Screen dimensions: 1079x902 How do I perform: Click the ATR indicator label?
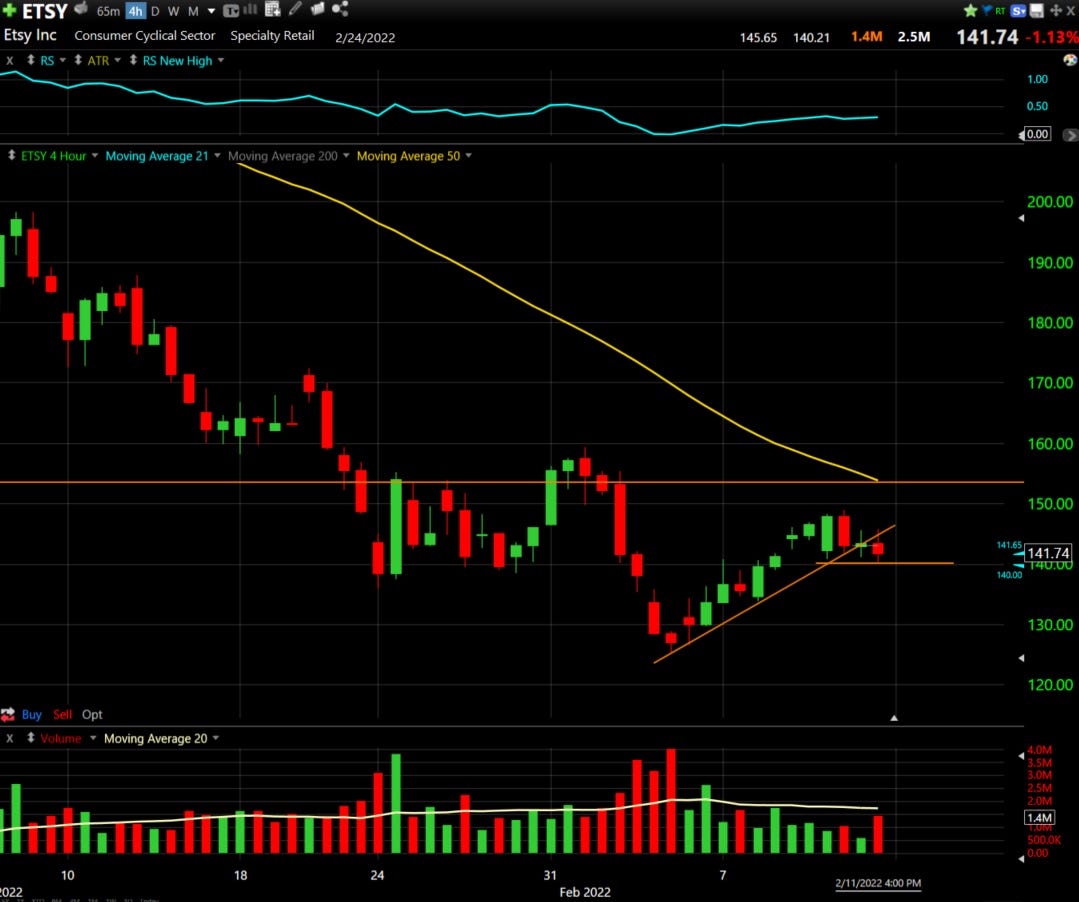click(98, 61)
